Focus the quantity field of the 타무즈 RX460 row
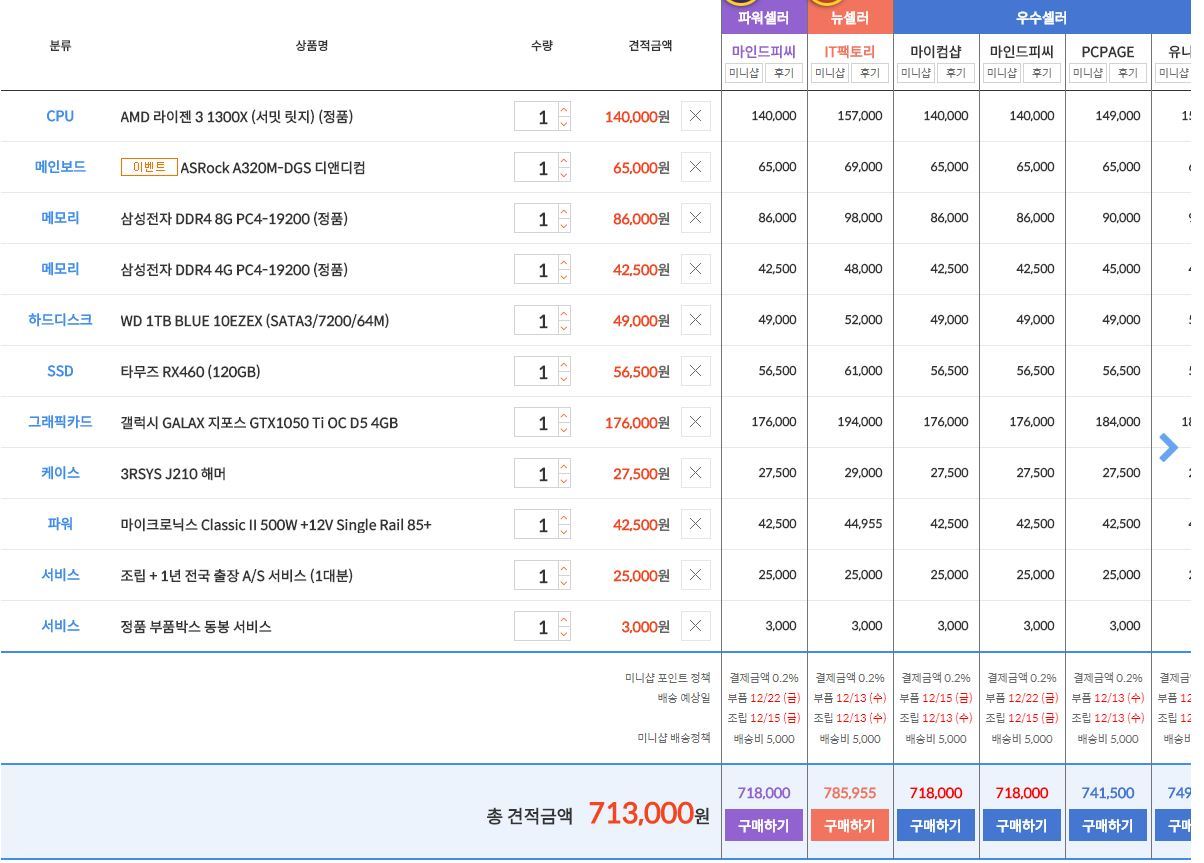Image resolution: width=1204 pixels, height=863 pixels. (536, 372)
